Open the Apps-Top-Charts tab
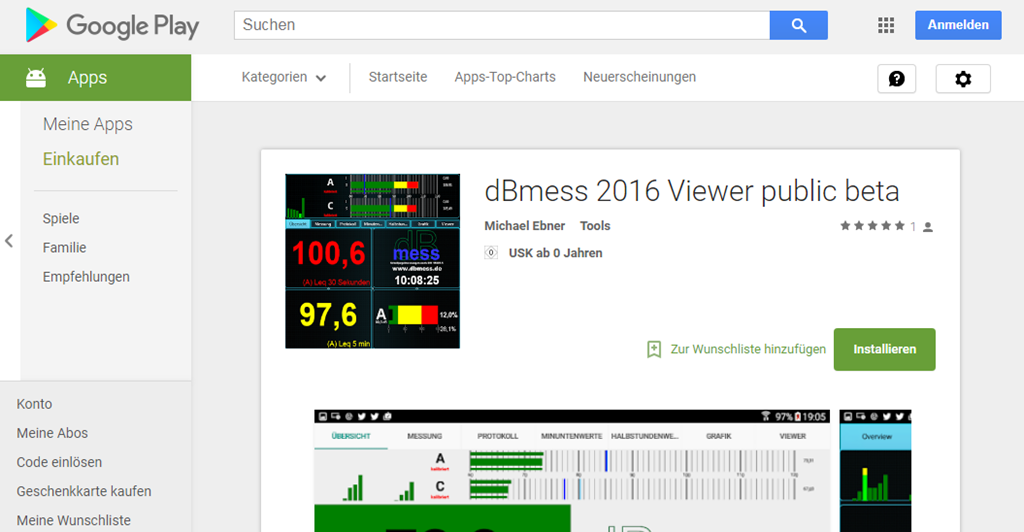 pos(505,77)
